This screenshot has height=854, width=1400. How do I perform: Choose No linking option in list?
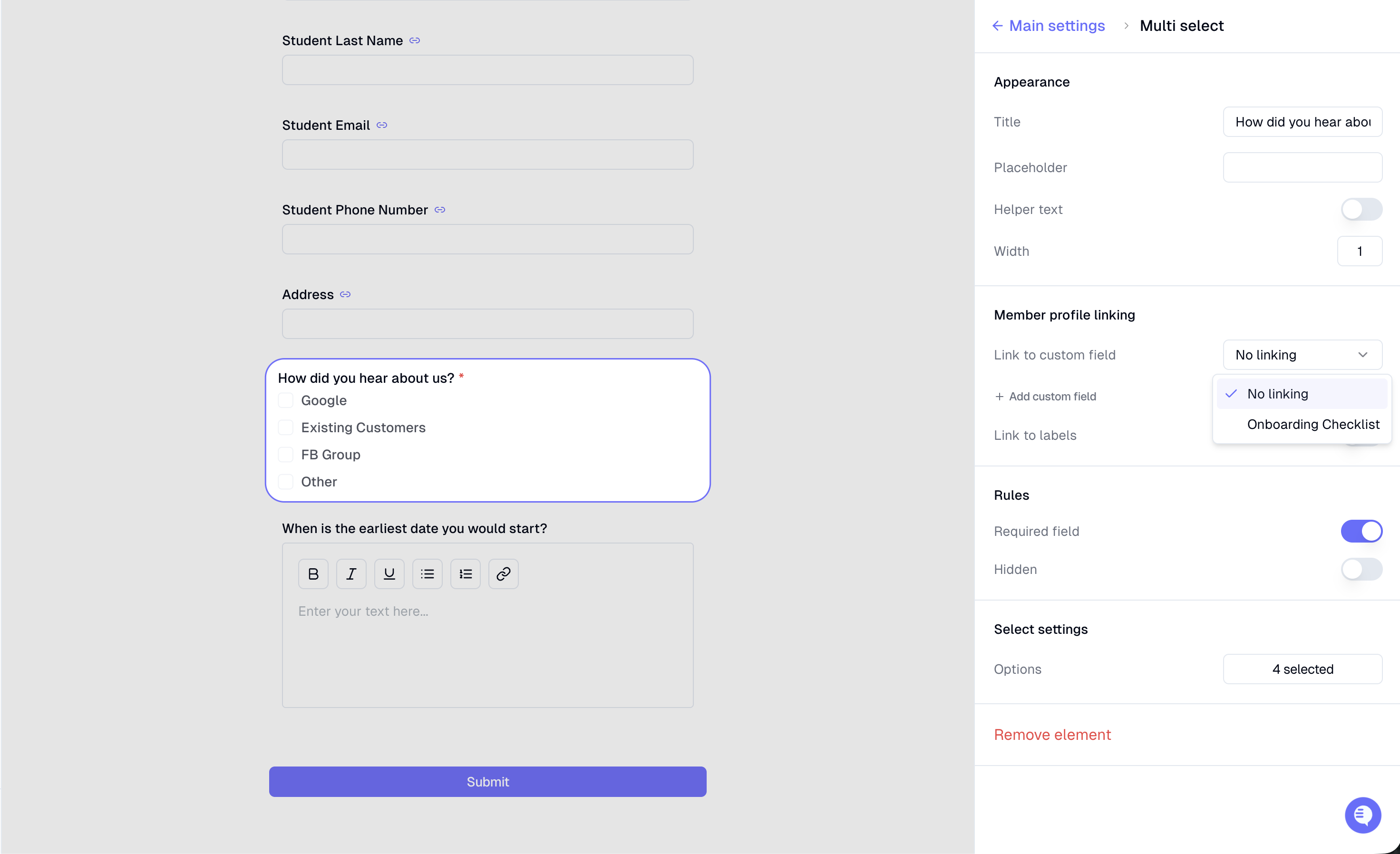[x=1302, y=394]
